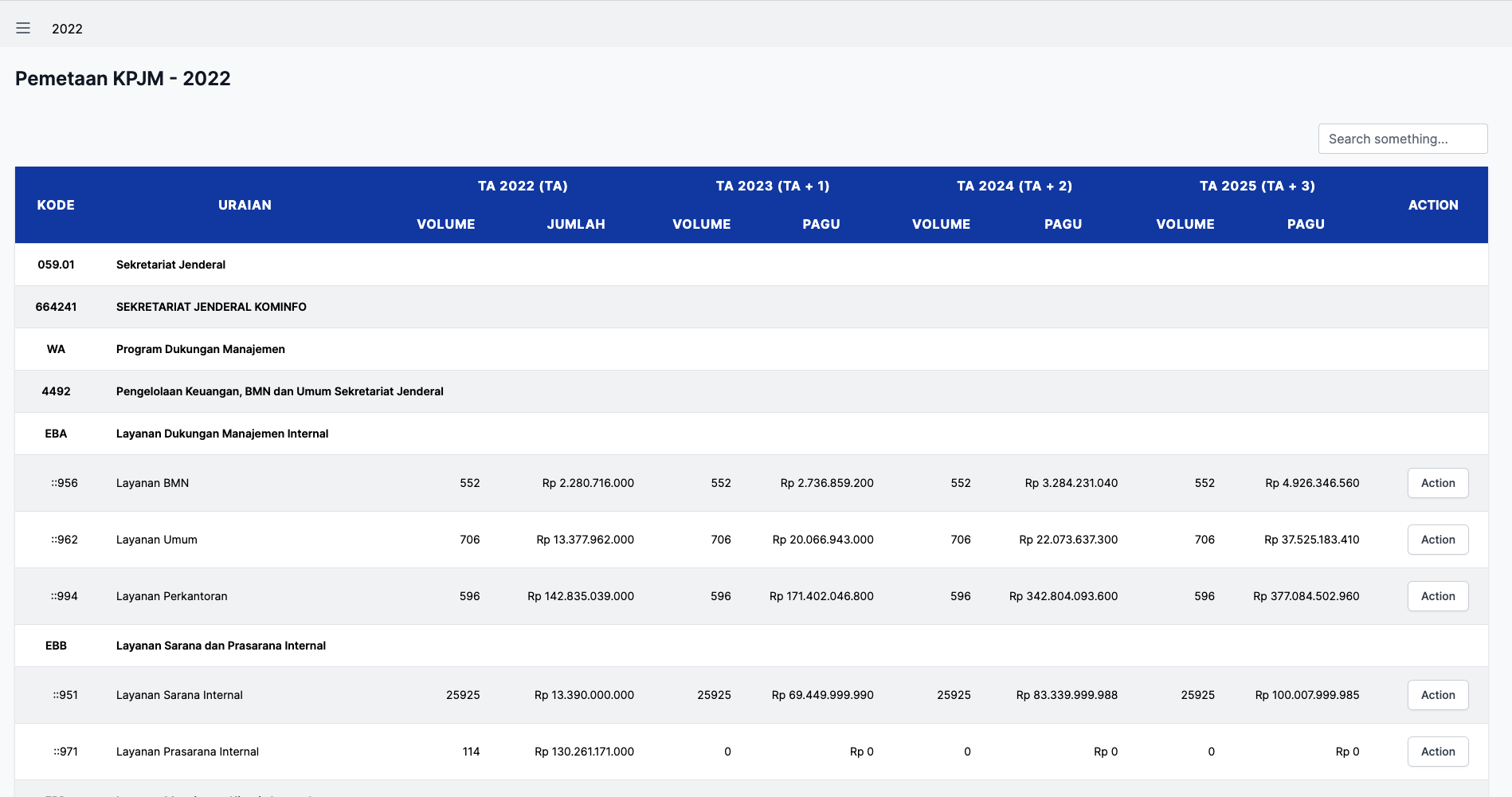Open Action for Layanan Perkantoran row

click(x=1437, y=596)
